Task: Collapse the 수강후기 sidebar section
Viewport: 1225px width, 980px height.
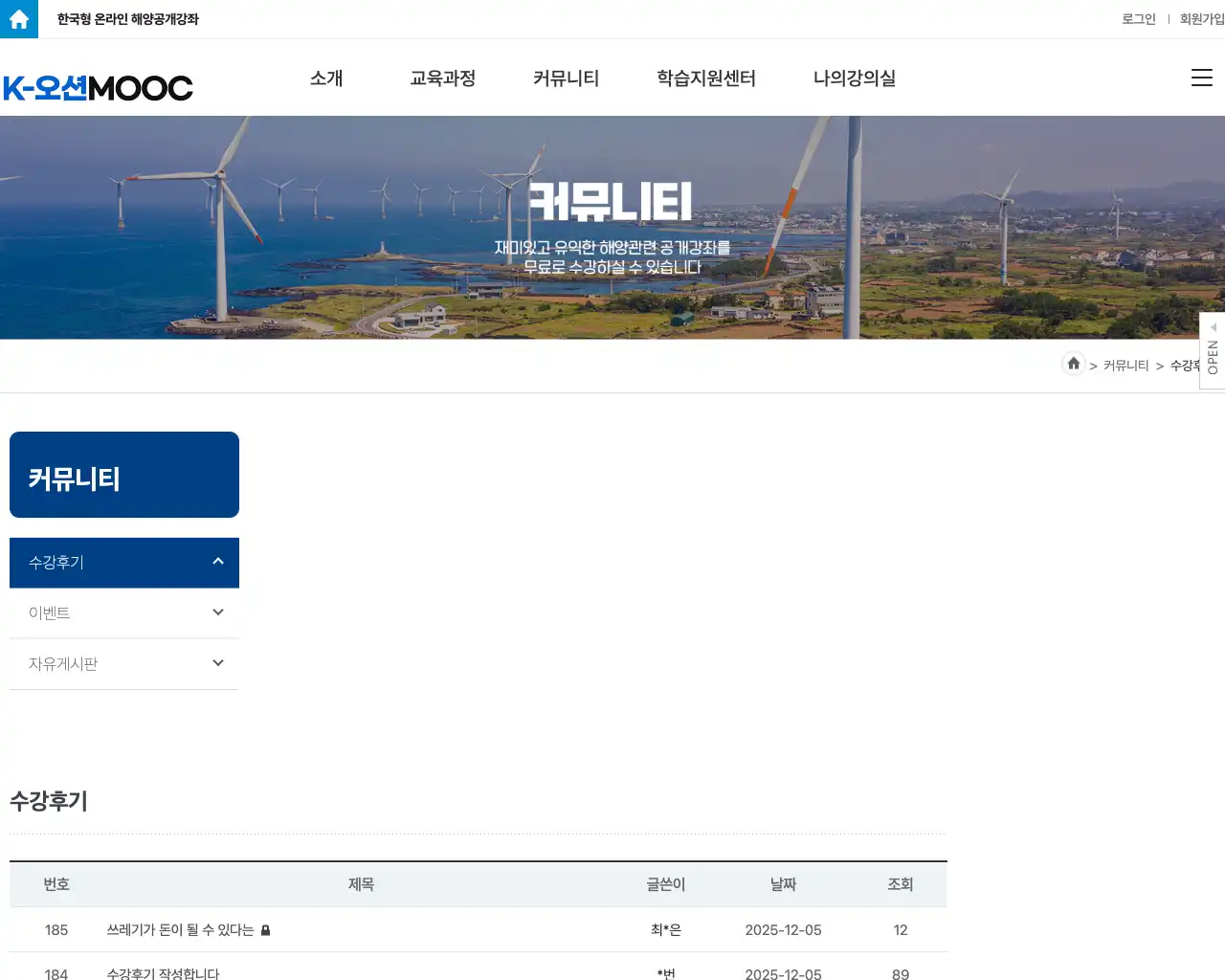Action: (218, 562)
